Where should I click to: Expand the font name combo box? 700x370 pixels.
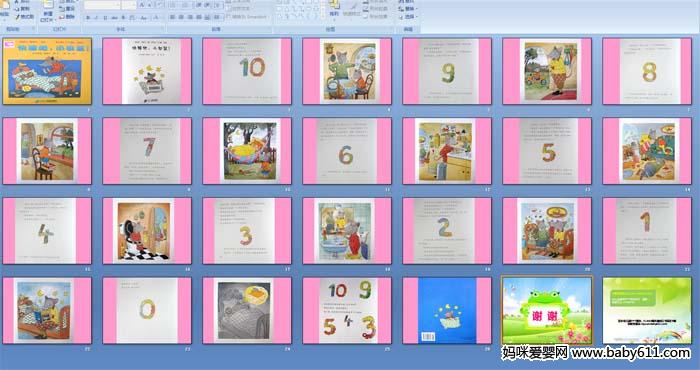[x=102, y=5]
